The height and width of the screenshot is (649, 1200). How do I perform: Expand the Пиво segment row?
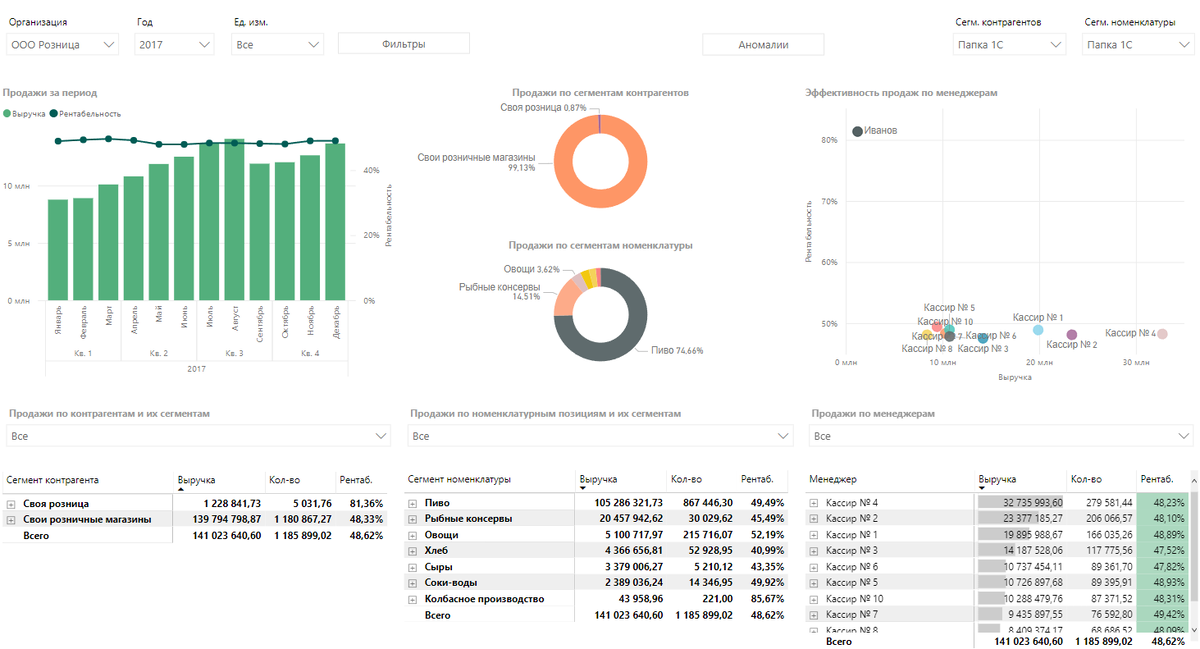pos(413,503)
